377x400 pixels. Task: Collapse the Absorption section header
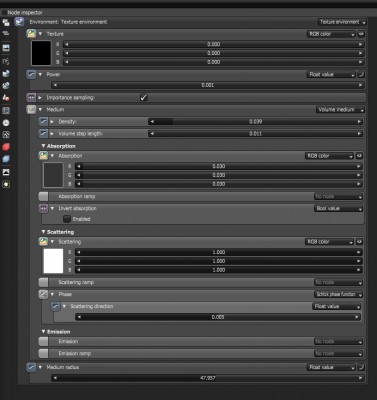point(58,146)
